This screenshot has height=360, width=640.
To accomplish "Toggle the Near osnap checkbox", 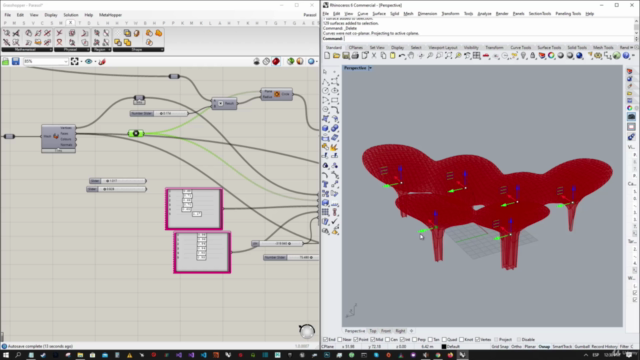I will click(340, 340).
